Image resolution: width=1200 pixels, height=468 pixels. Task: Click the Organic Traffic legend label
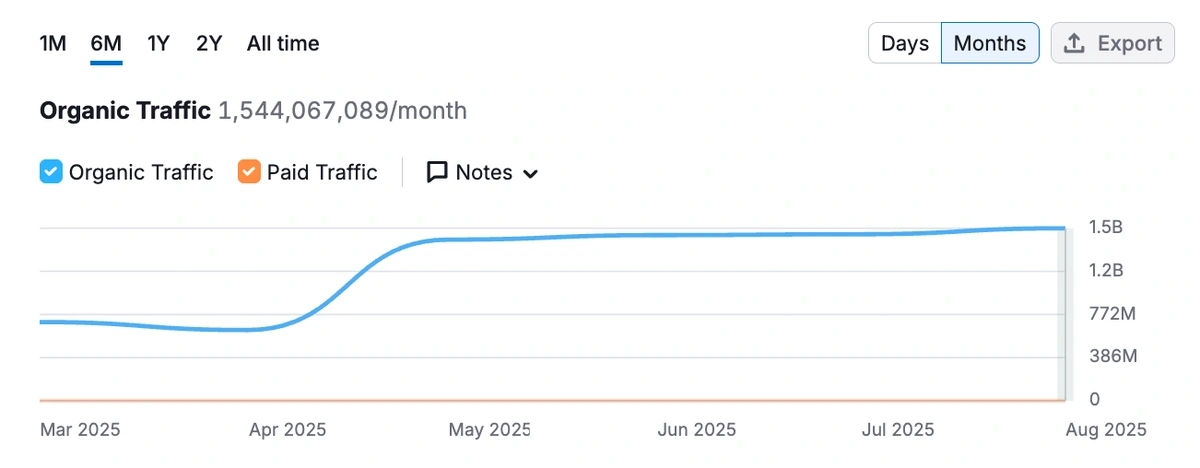141,172
